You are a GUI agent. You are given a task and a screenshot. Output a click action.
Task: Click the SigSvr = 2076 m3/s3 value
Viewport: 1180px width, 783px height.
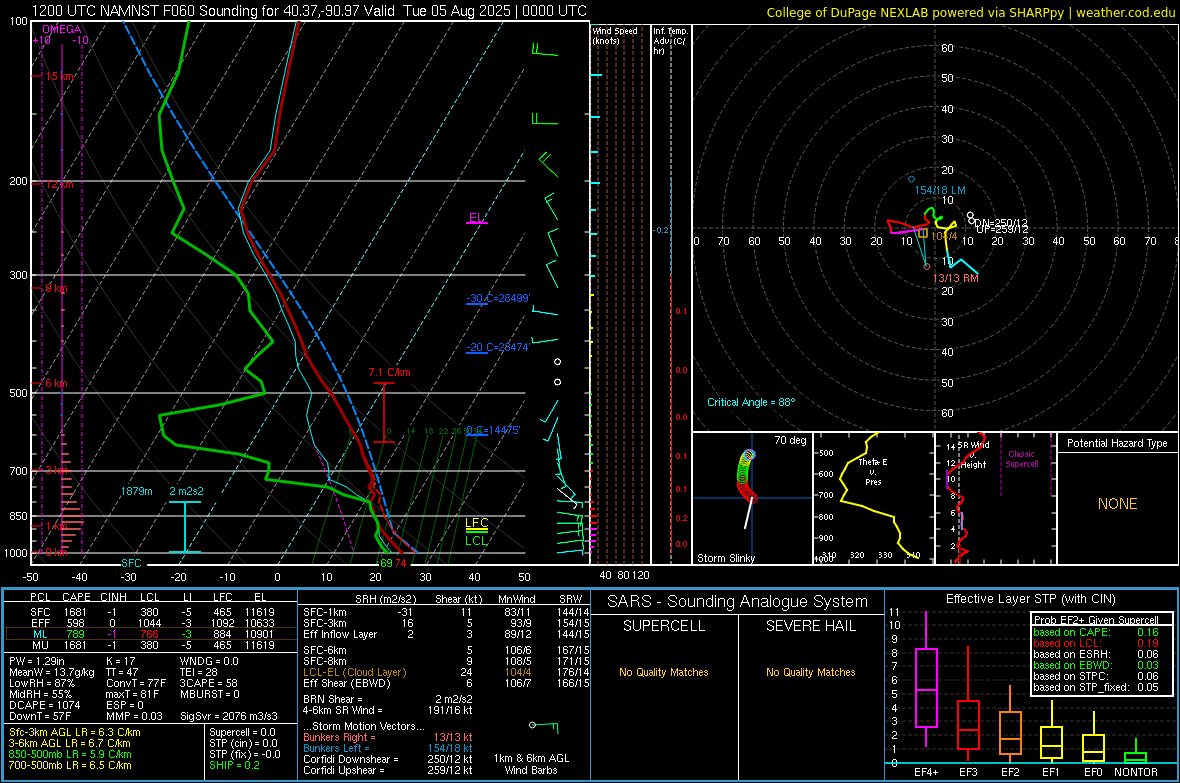point(229,716)
